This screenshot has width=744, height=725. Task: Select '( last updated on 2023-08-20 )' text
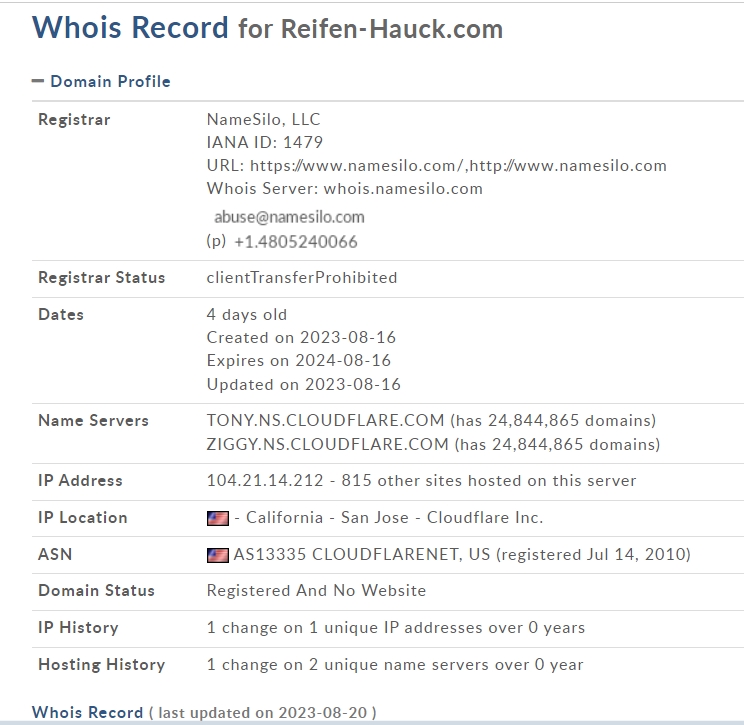[263, 713]
